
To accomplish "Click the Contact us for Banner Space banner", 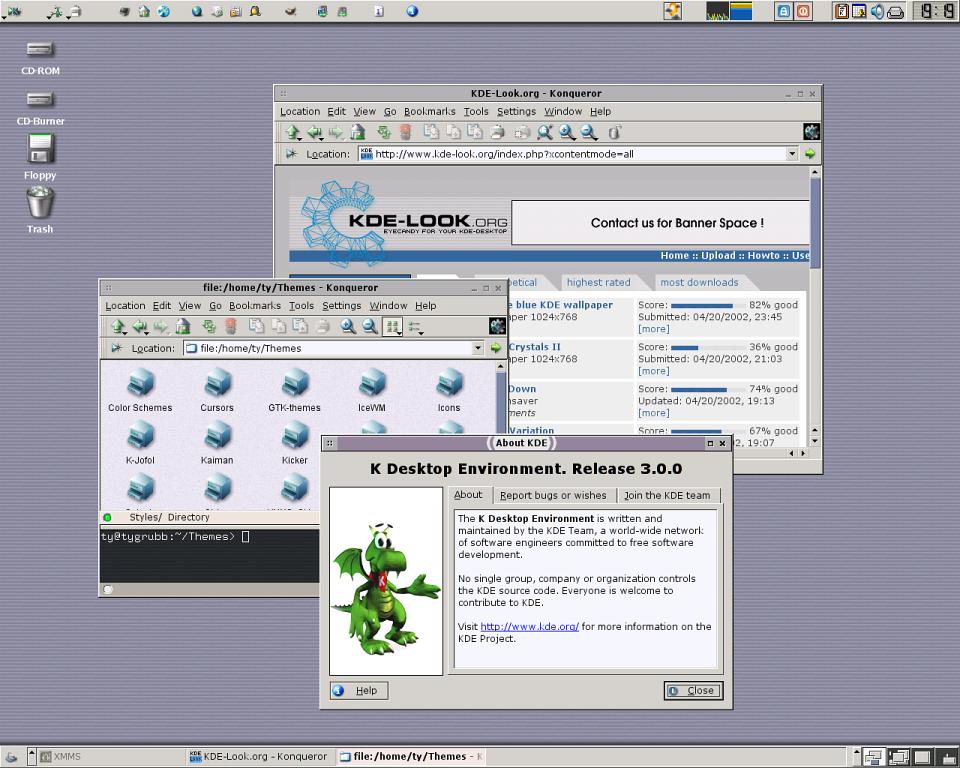I will 661,223.
